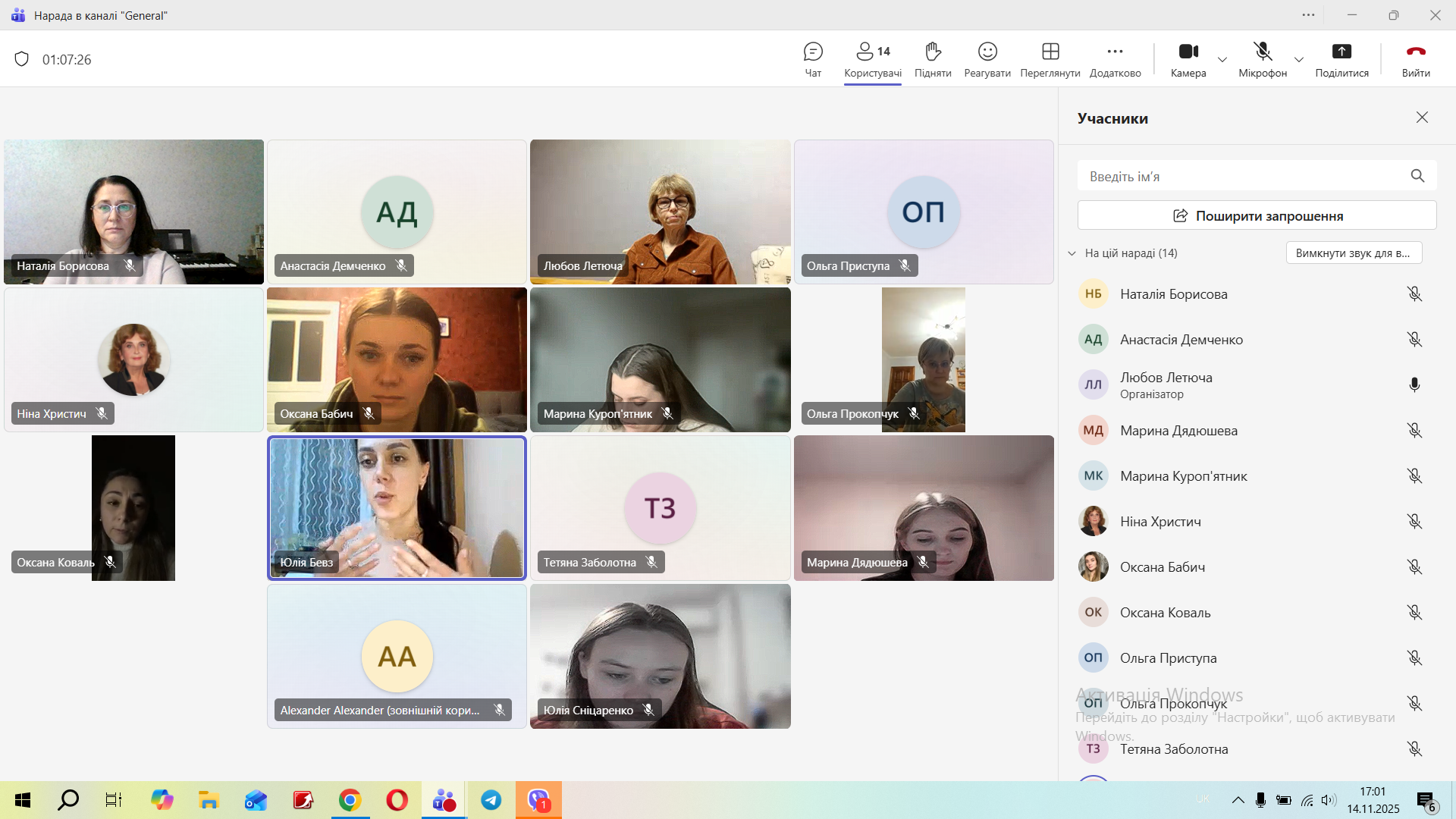Viewport: 1456px width, 819px height.
Task: Click the 'Поширити запрошення' button
Action: pos(1257,215)
